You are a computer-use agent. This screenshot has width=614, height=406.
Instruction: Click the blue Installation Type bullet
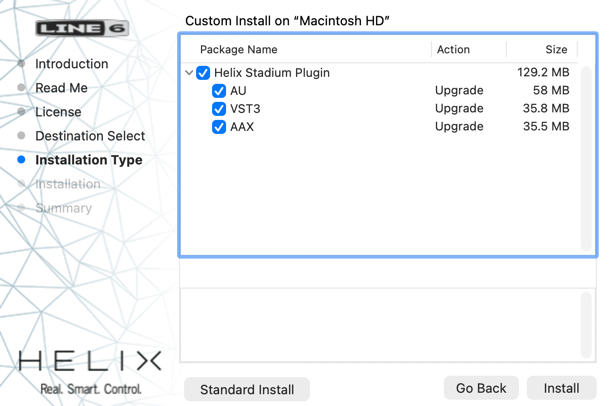click(22, 160)
